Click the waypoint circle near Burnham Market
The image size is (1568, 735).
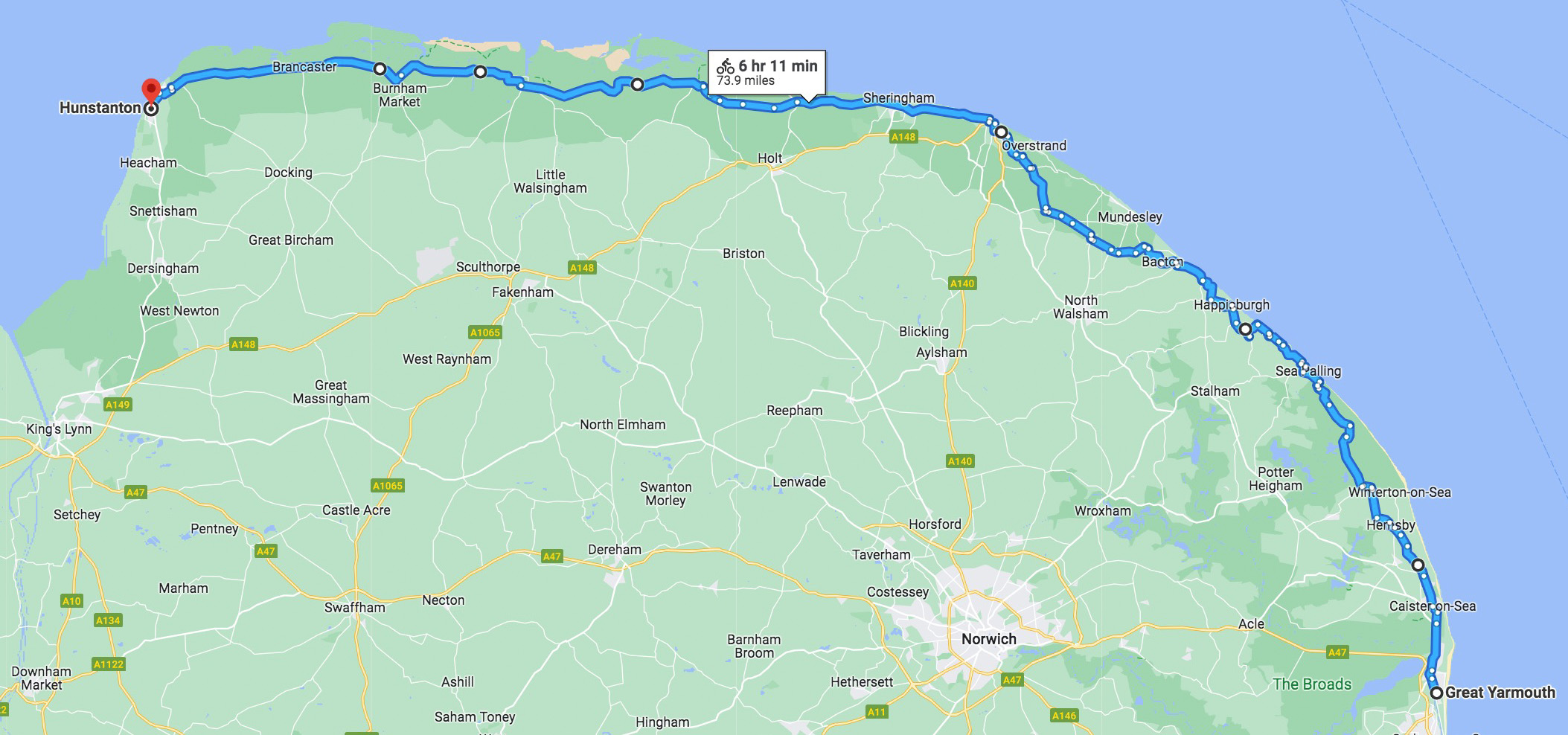point(380,69)
